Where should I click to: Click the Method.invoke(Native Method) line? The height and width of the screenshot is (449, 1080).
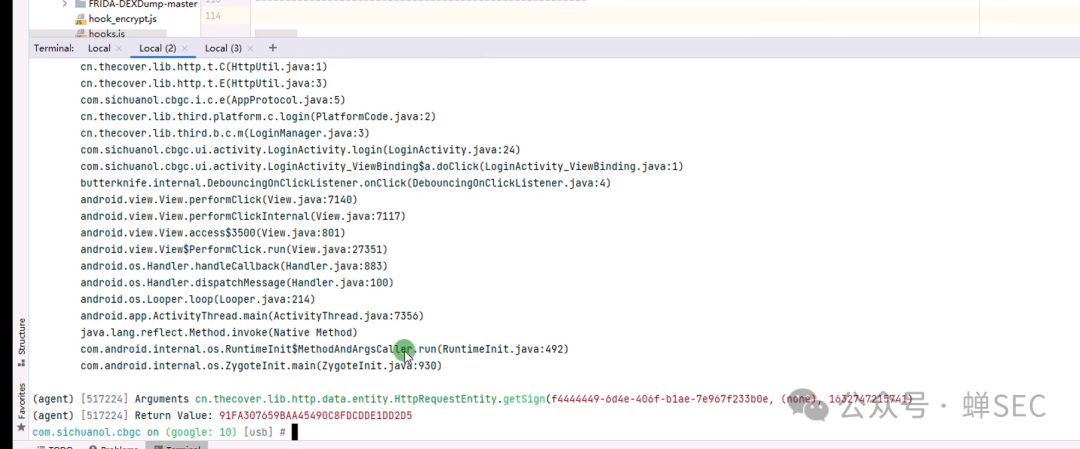point(219,333)
